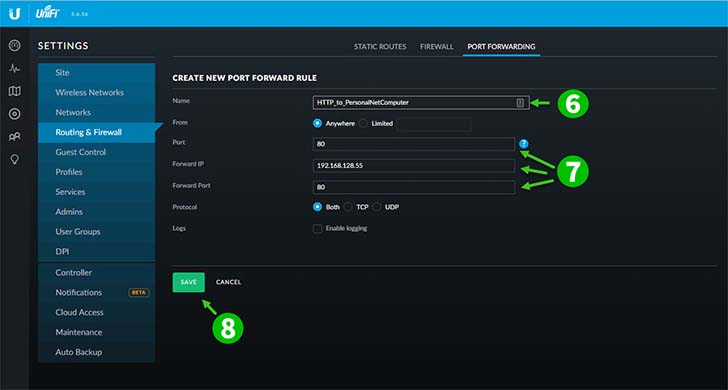Screen dimensions: 728x390
Task: Open the Statistics pulse icon
Action: (x=15, y=69)
